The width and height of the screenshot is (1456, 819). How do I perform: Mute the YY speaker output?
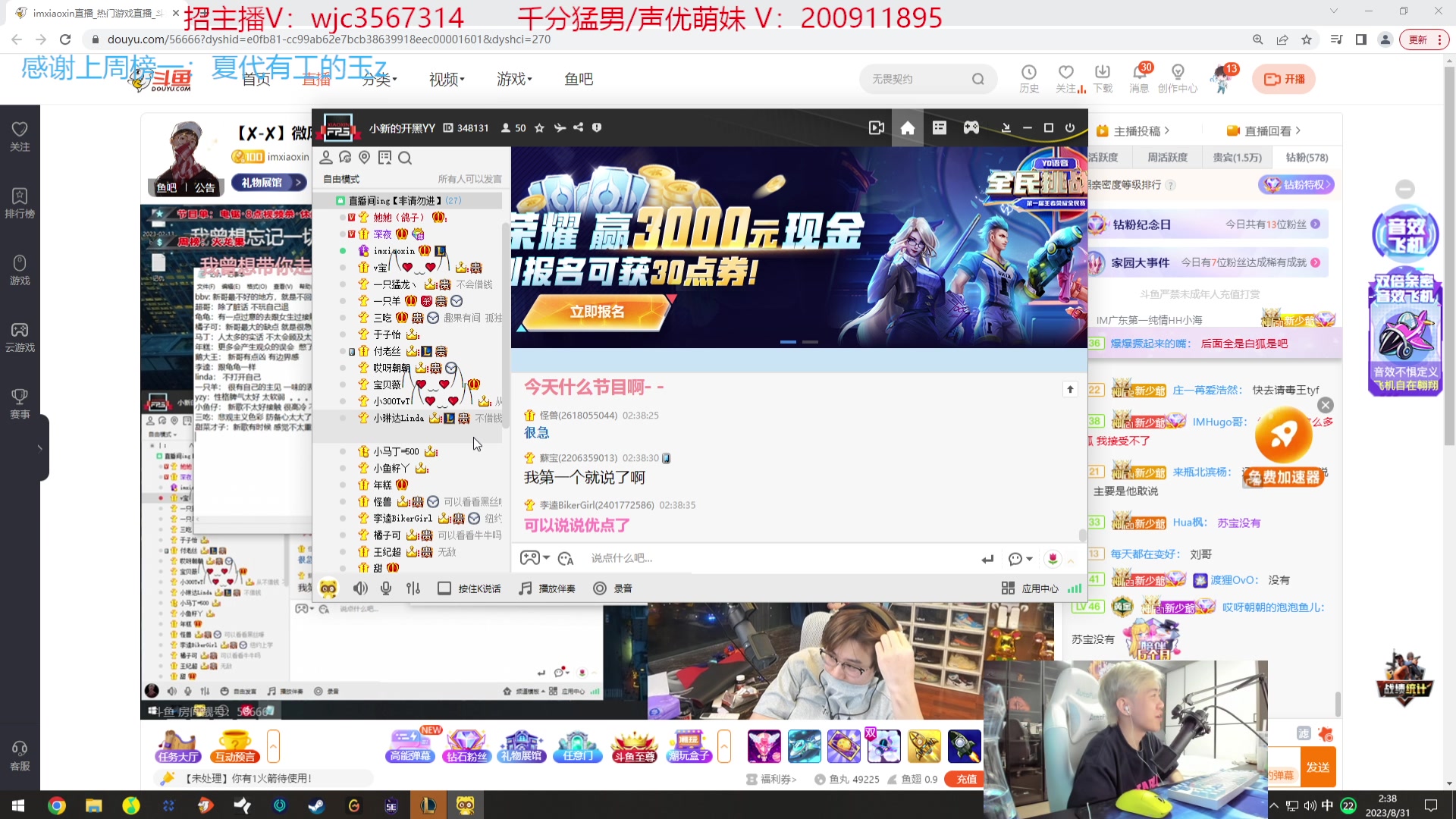pos(360,588)
